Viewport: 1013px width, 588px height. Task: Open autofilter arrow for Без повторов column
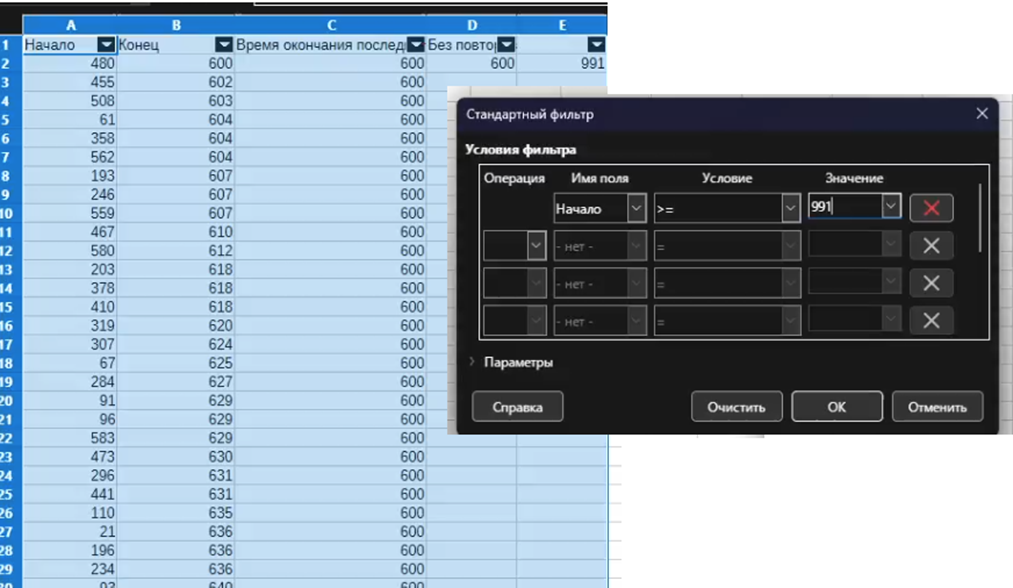506,45
